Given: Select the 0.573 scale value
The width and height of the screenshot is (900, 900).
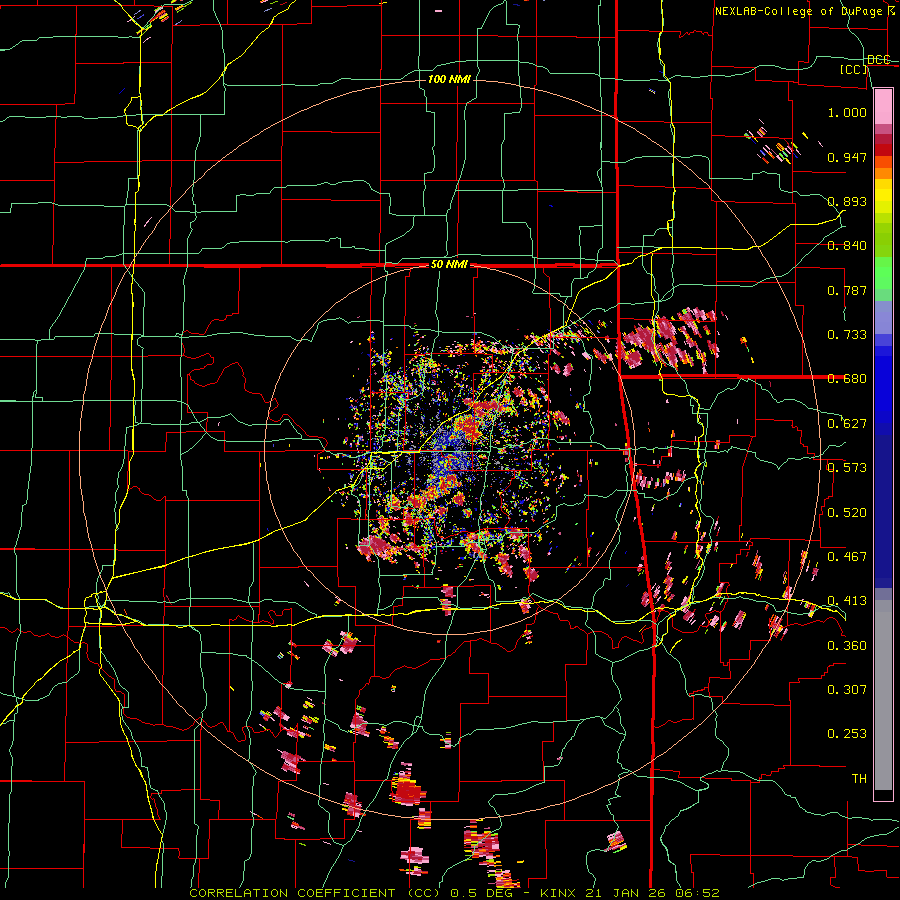Looking at the screenshot, I should coord(847,468).
